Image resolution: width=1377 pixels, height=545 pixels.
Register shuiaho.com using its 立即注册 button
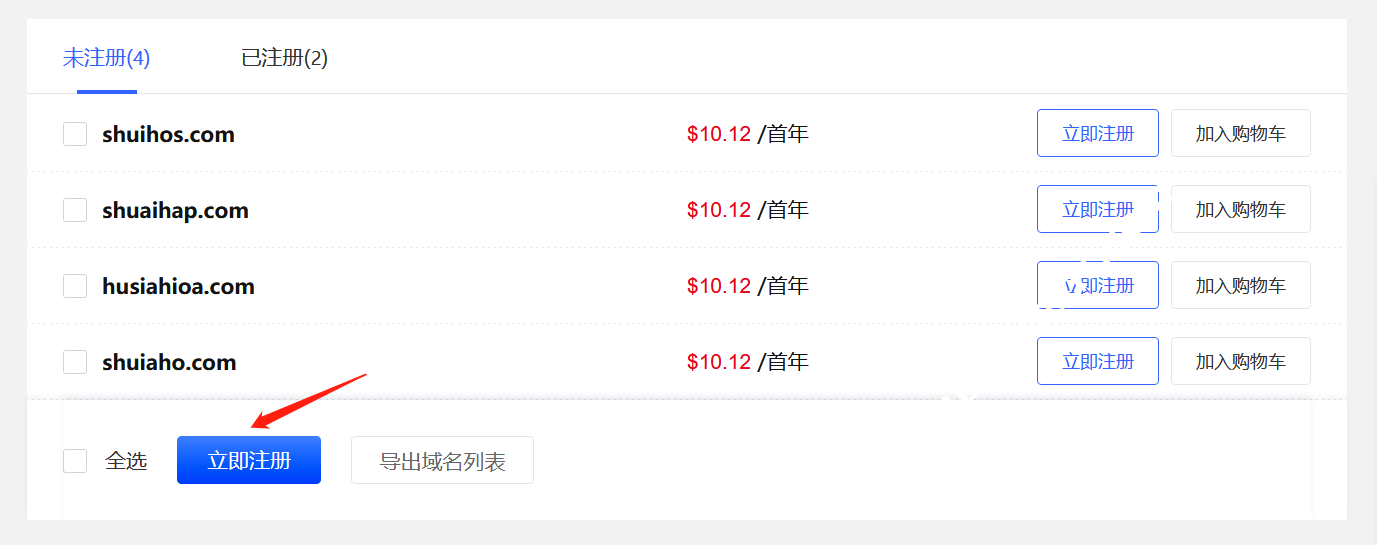click(1097, 361)
